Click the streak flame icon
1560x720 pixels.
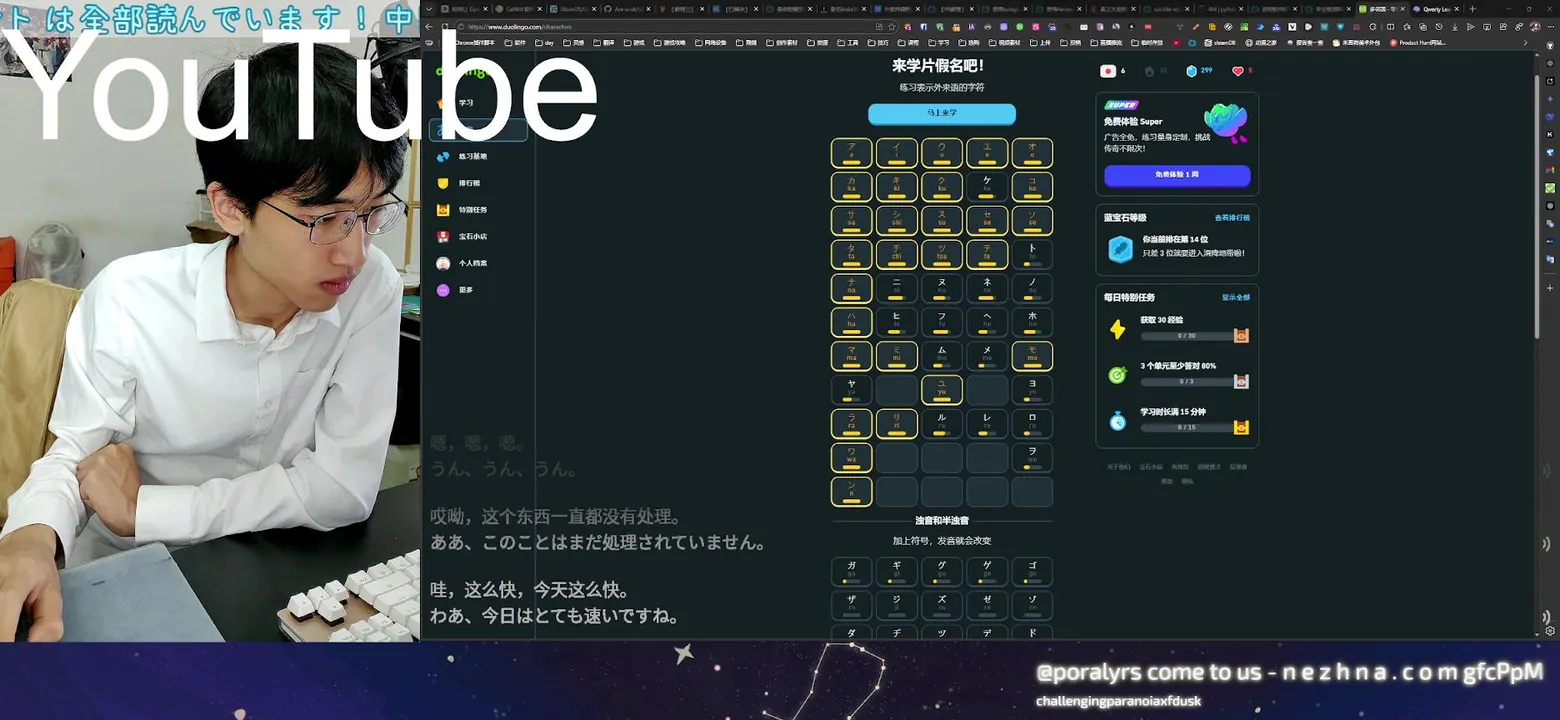[1149, 71]
